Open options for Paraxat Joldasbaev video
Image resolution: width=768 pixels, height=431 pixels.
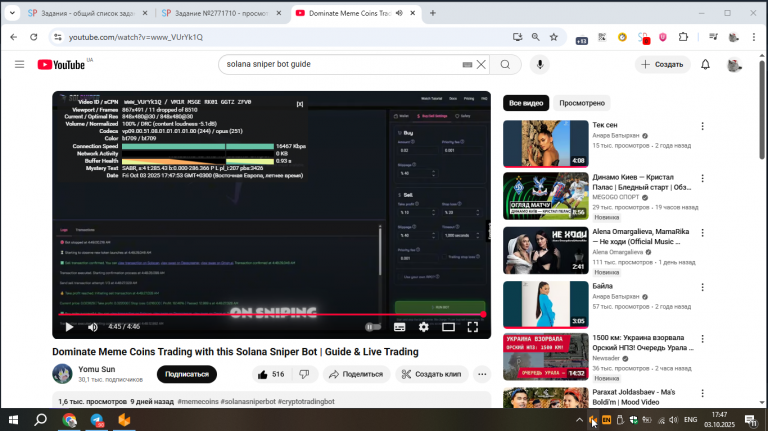coord(702,393)
